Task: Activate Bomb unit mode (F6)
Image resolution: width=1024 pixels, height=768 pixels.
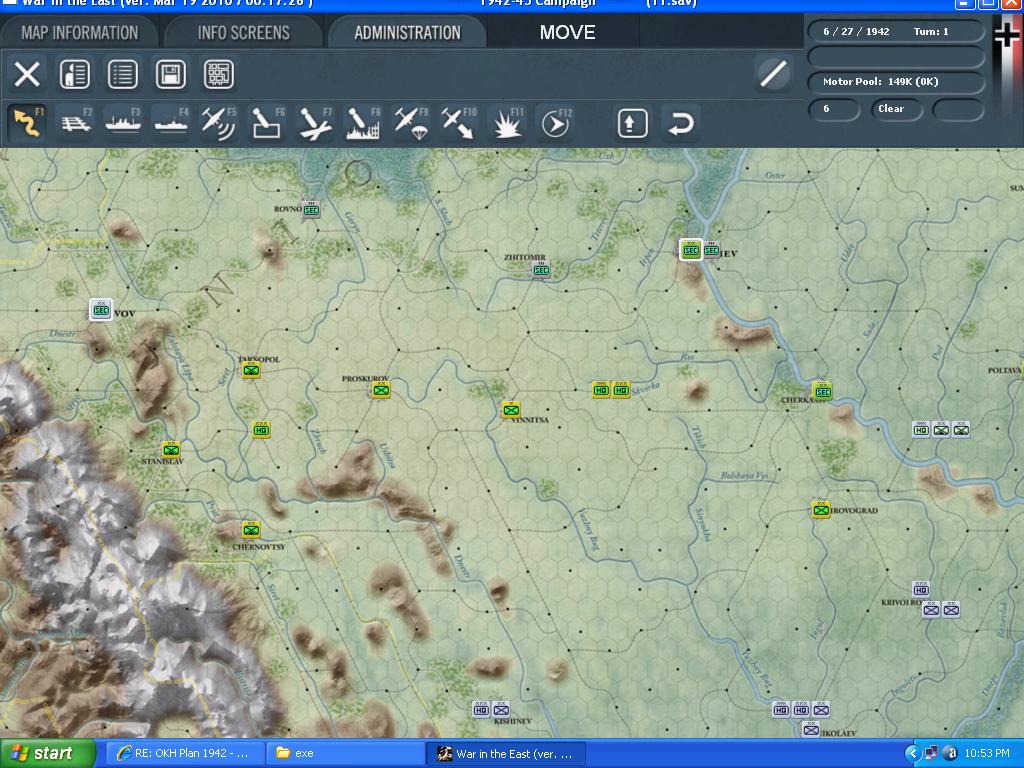Action: click(x=267, y=123)
